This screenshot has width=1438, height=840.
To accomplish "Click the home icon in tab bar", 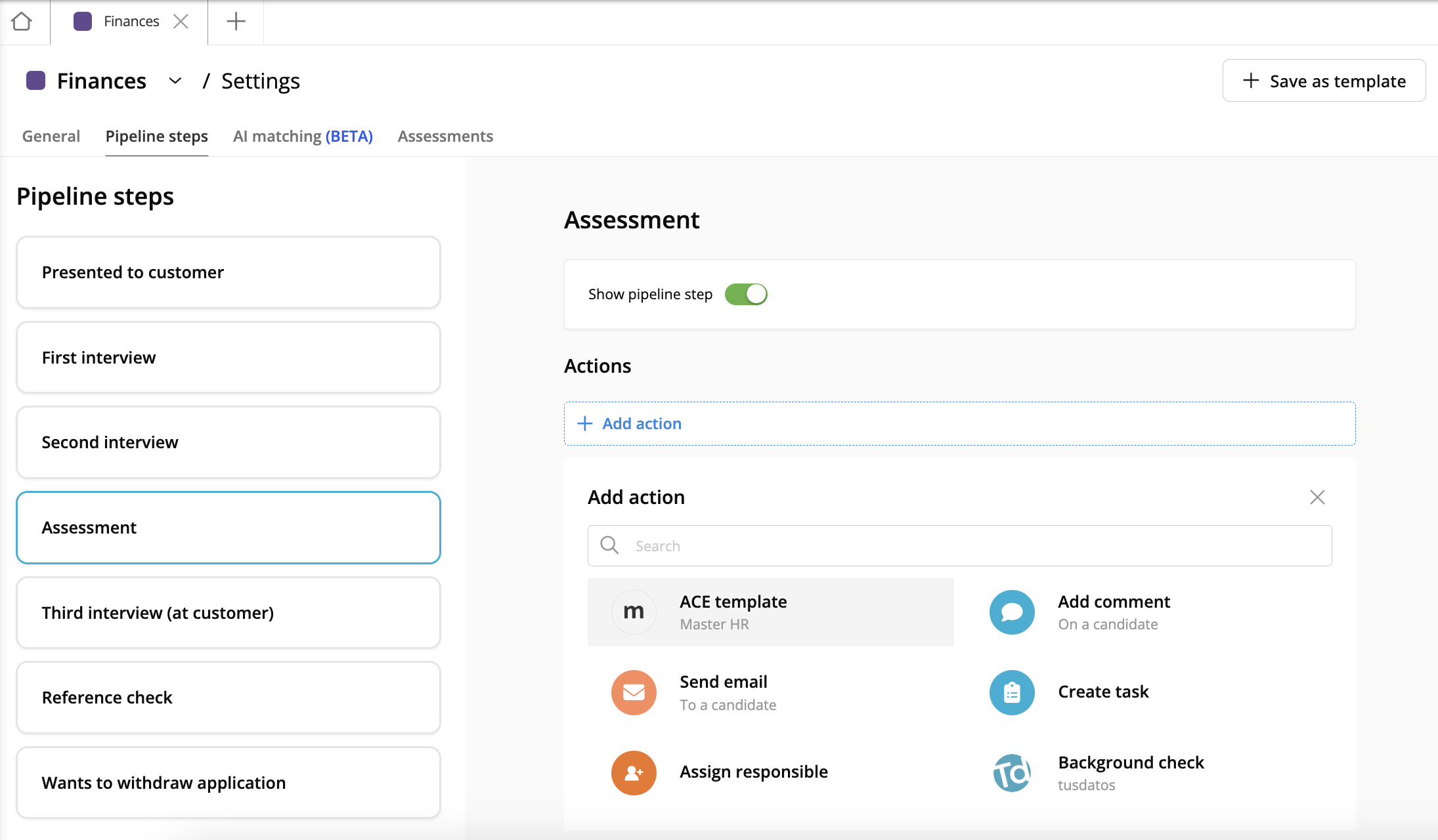I will [22, 22].
